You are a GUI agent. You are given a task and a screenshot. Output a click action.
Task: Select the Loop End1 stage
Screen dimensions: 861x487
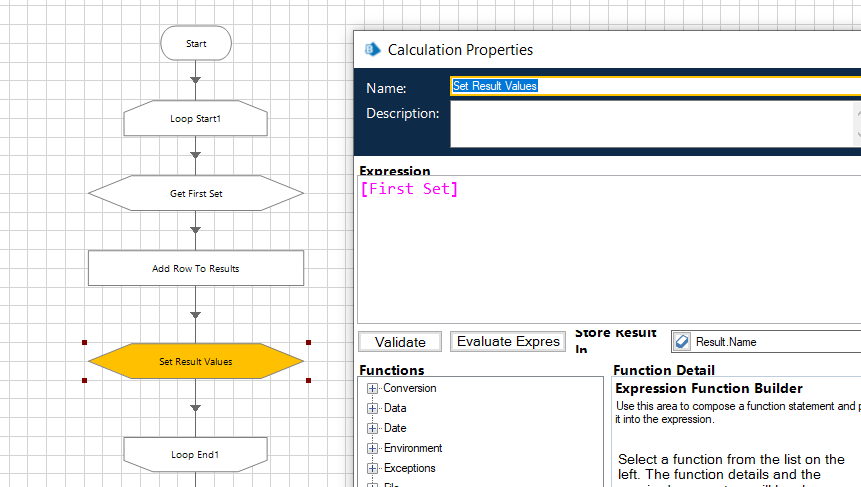(196, 454)
